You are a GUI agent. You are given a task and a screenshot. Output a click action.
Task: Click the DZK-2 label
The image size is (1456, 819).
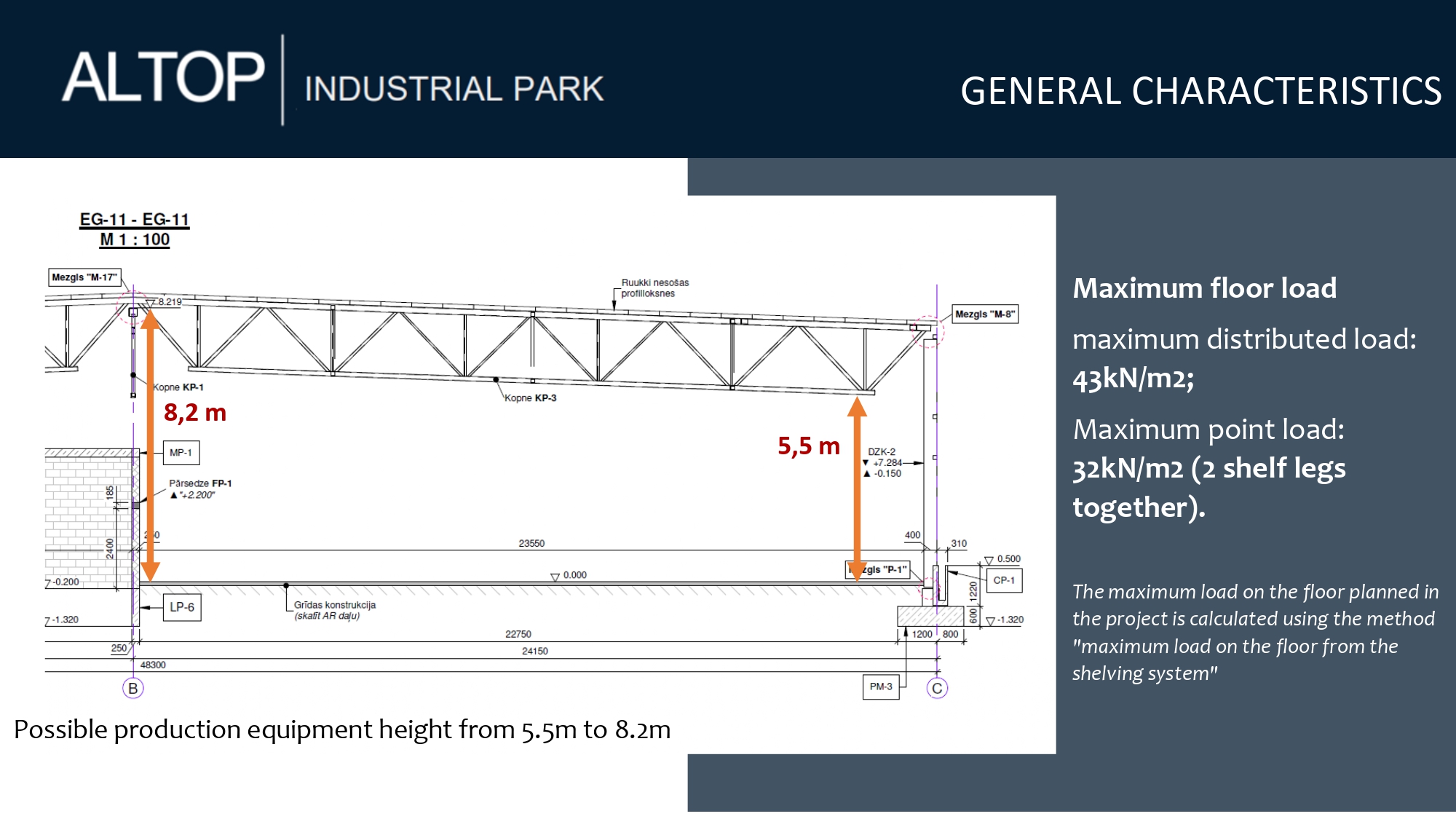tap(882, 452)
